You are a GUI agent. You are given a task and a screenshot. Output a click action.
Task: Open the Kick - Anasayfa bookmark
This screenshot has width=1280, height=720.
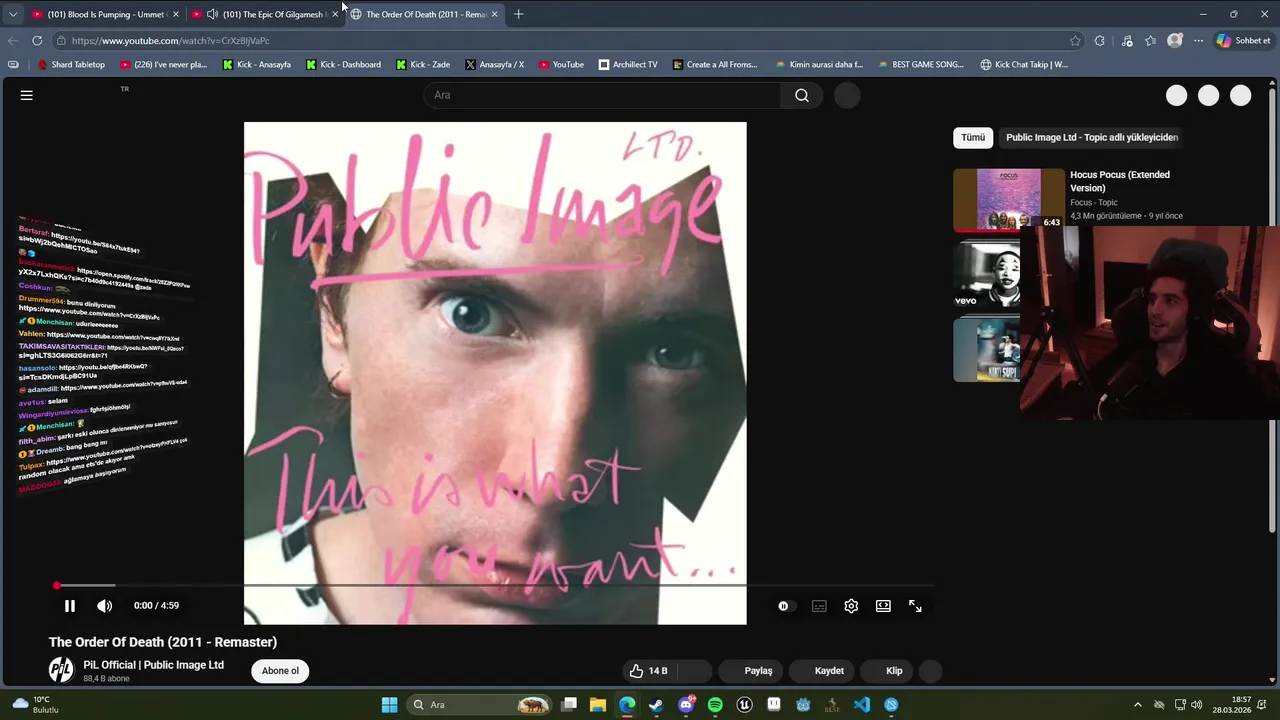[x=257, y=65]
